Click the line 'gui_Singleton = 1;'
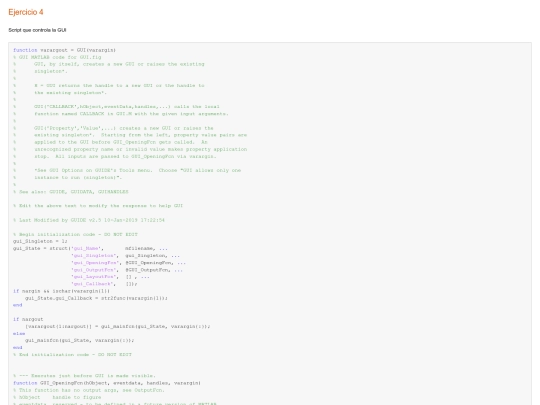The image size is (540, 405). [x=40, y=241]
